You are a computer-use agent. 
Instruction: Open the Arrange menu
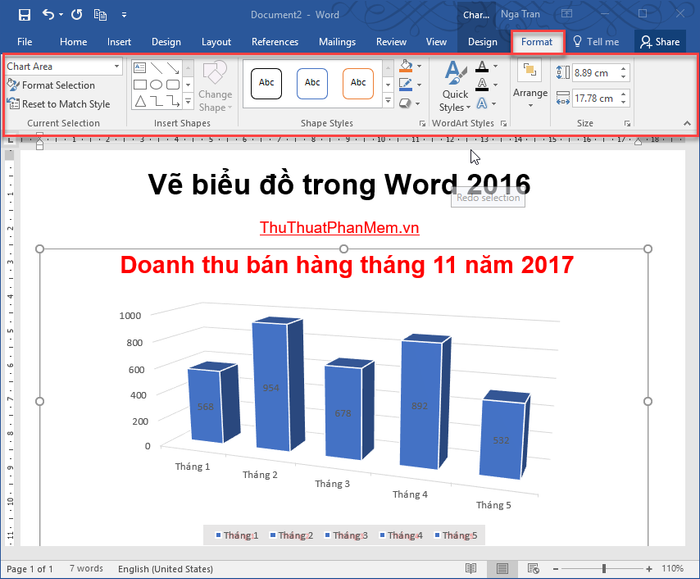tap(530, 85)
